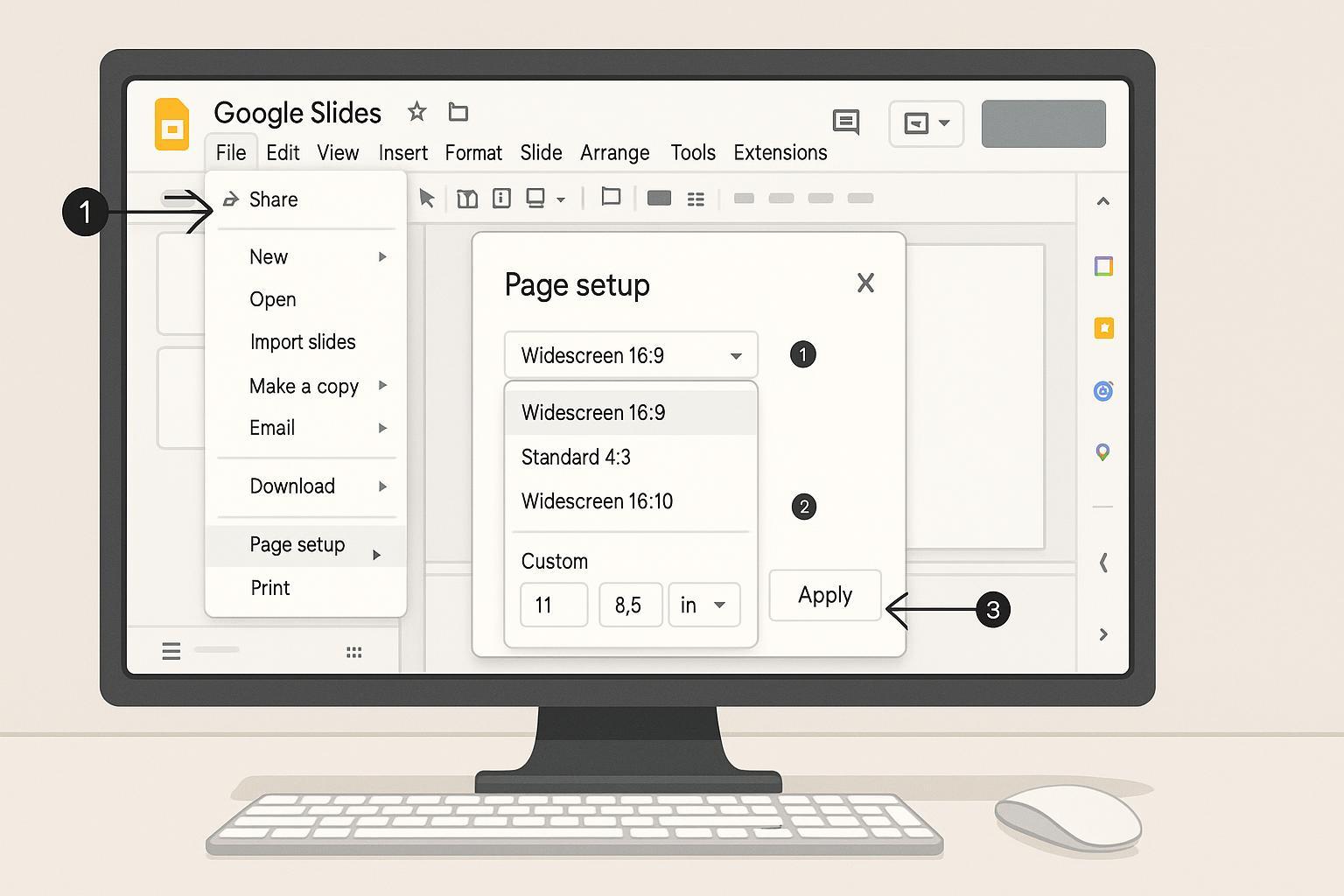Close the Page setup dialog
Screen dimensions: 1344x896
pyautogui.click(x=864, y=283)
